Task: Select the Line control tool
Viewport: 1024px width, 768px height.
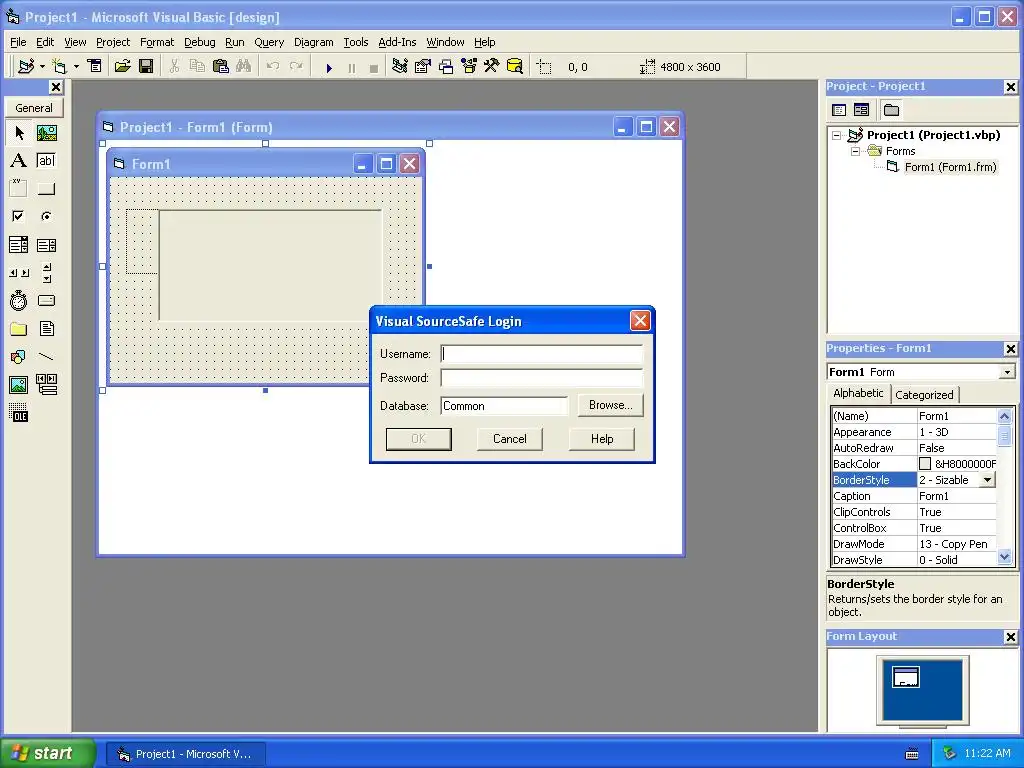Action: click(46, 357)
